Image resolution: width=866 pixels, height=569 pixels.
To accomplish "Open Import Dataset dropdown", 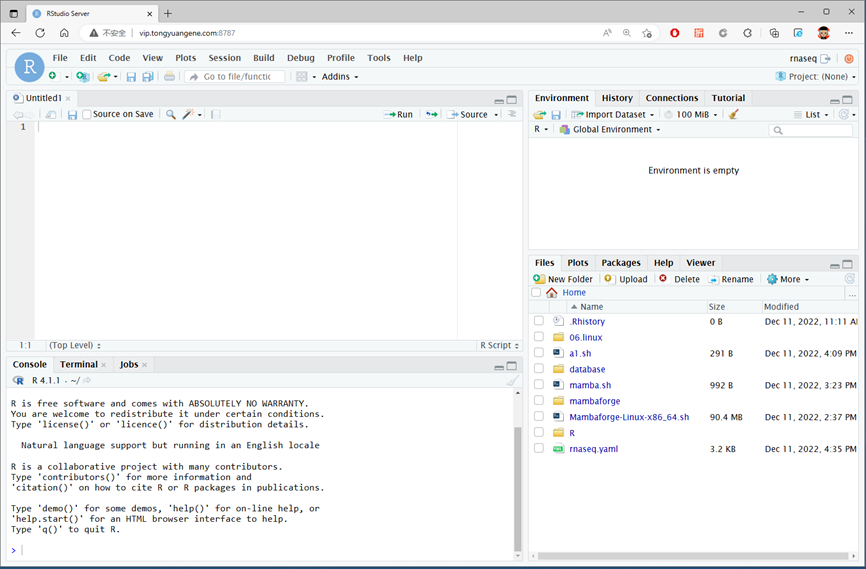I will pos(613,114).
